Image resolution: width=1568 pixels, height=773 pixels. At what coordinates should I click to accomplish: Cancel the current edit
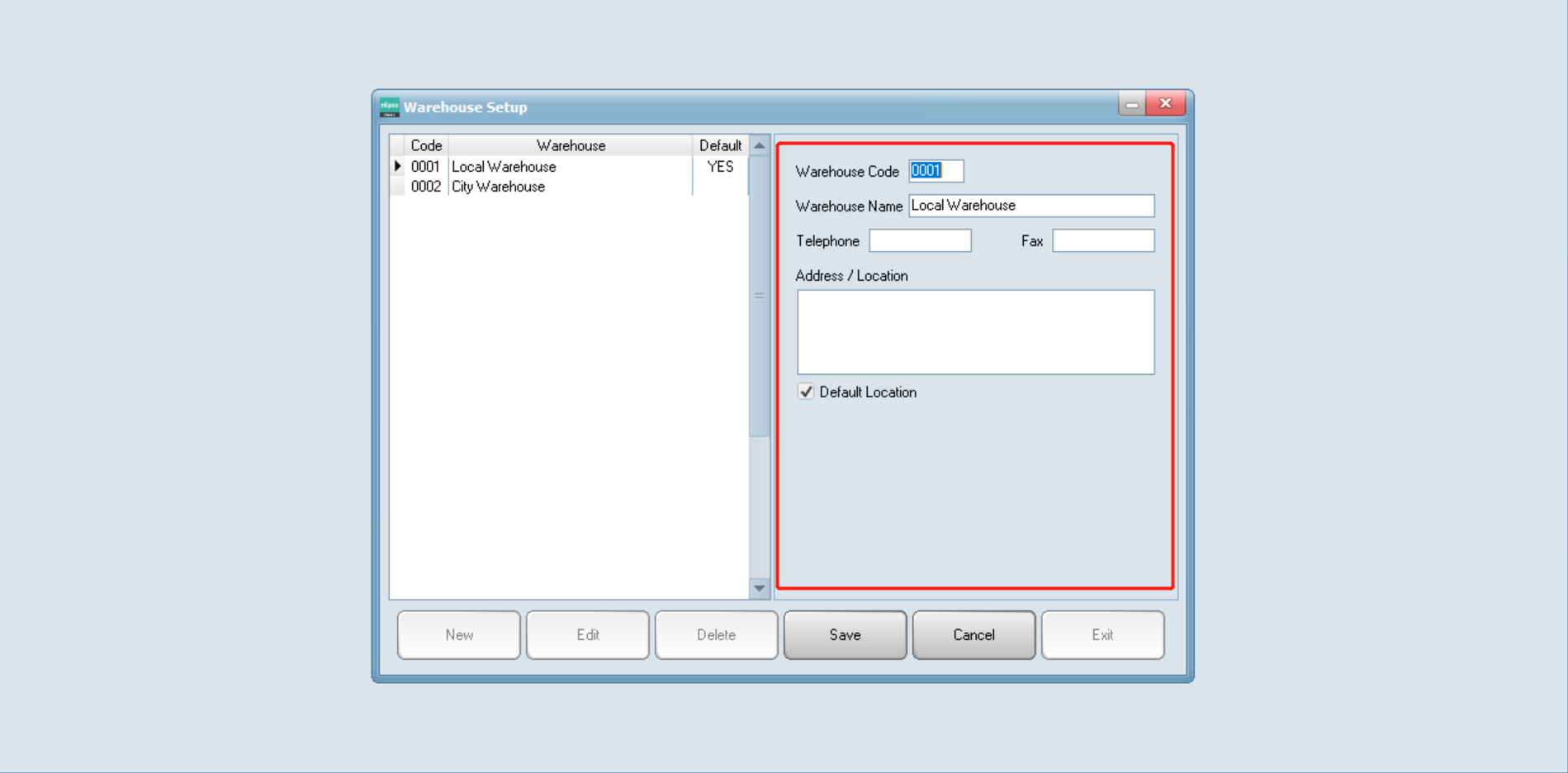973,634
